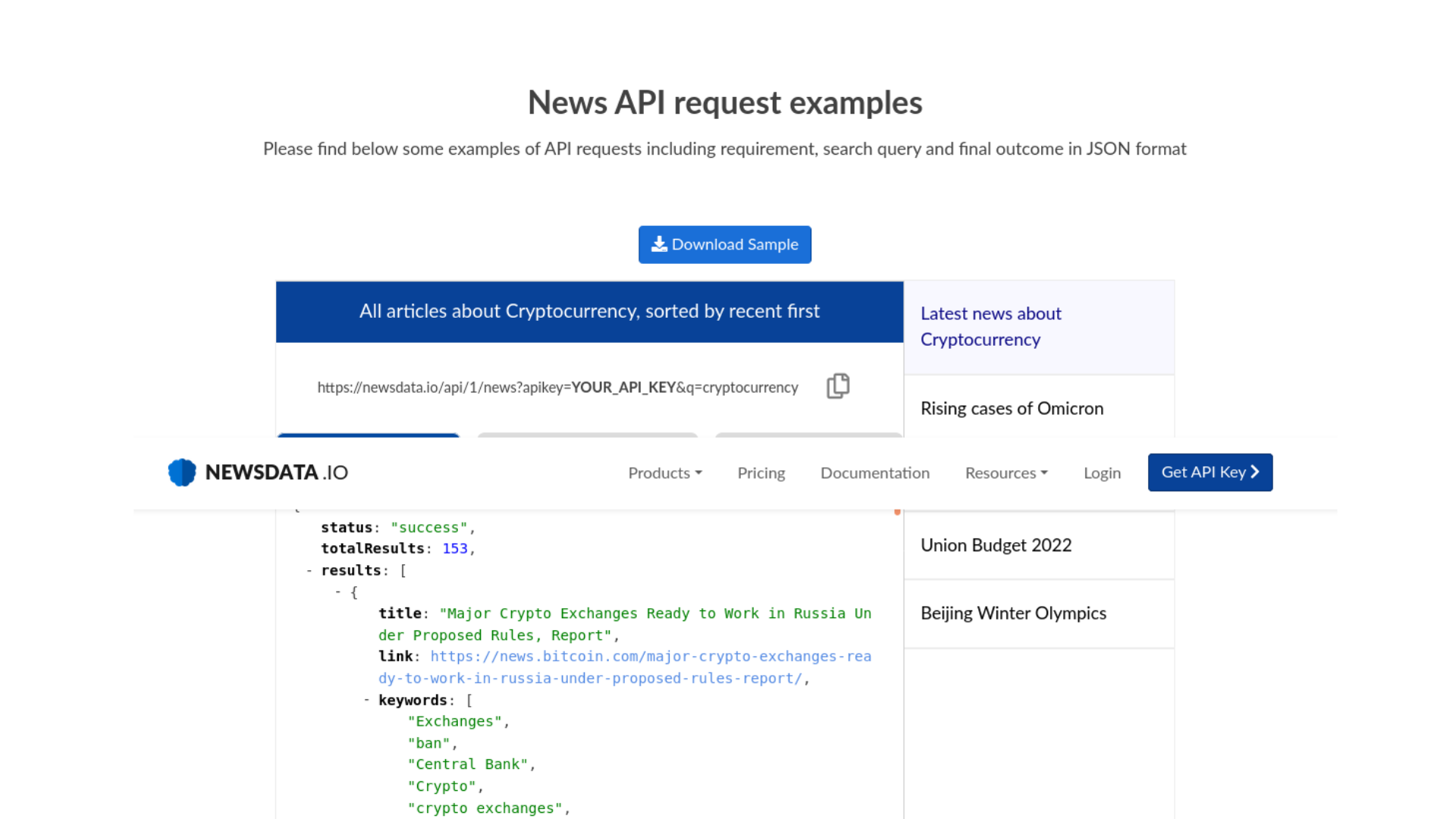Viewport: 1456px width, 819px height.
Task: Click the copy icon next to the API URL
Action: 838,386
